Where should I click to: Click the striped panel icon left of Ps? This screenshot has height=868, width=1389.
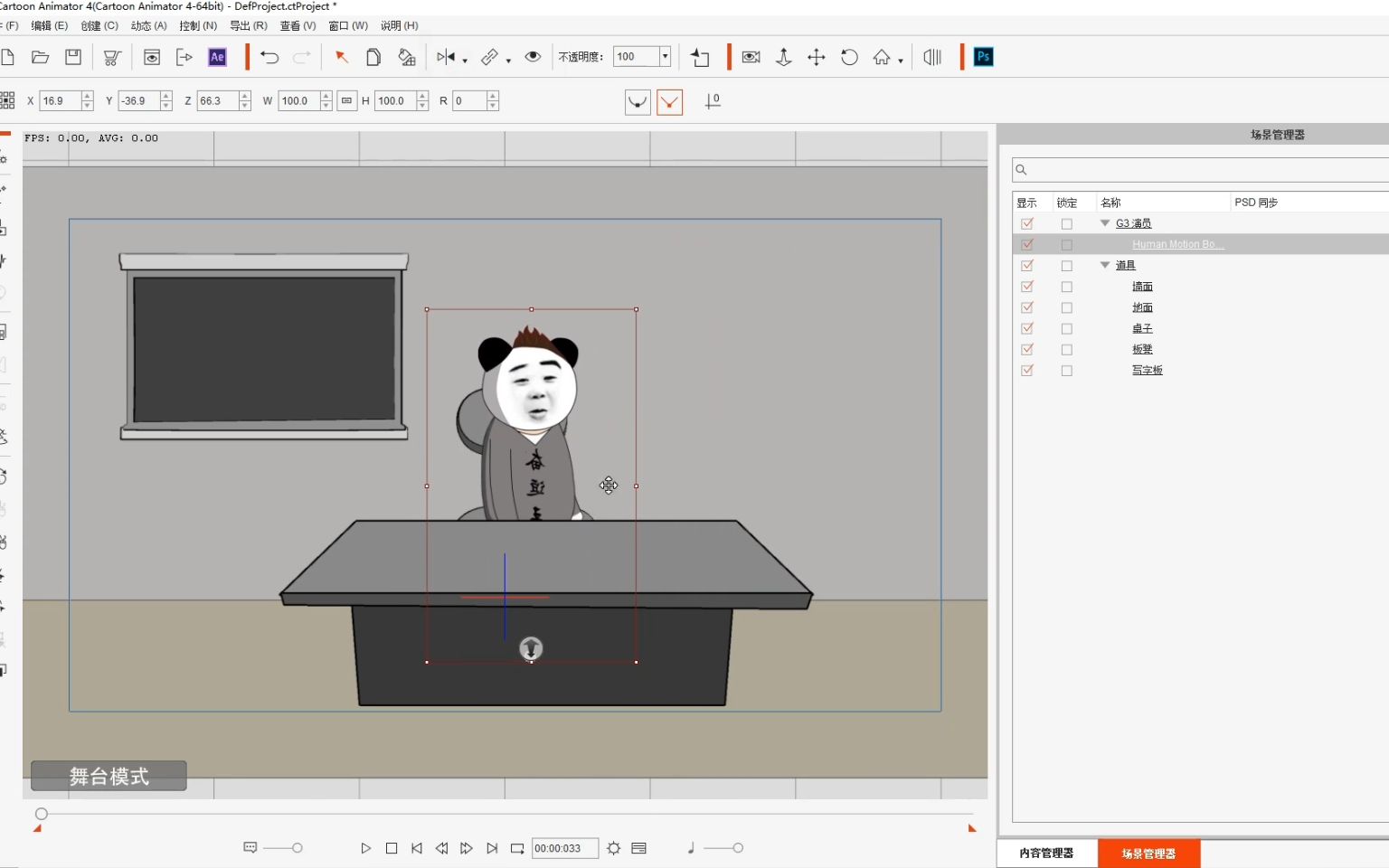pos(932,57)
